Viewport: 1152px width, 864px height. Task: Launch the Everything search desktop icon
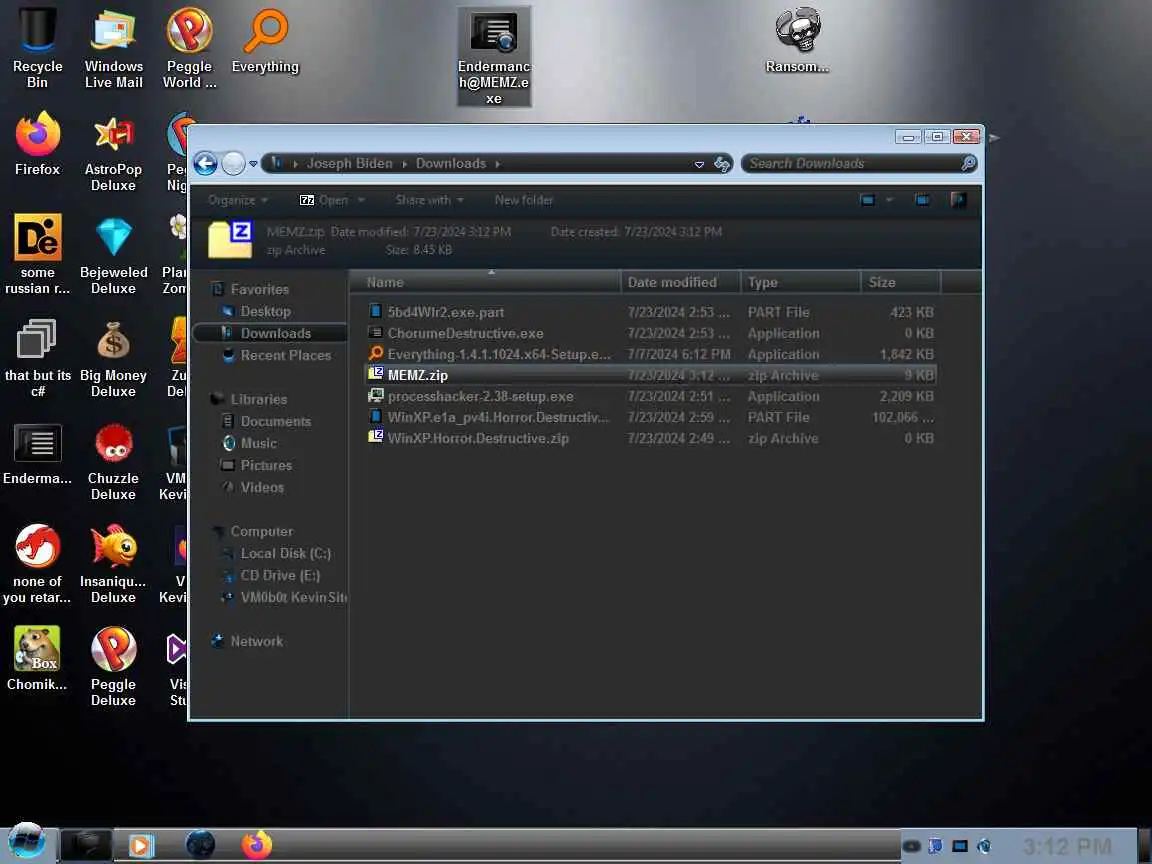265,41
